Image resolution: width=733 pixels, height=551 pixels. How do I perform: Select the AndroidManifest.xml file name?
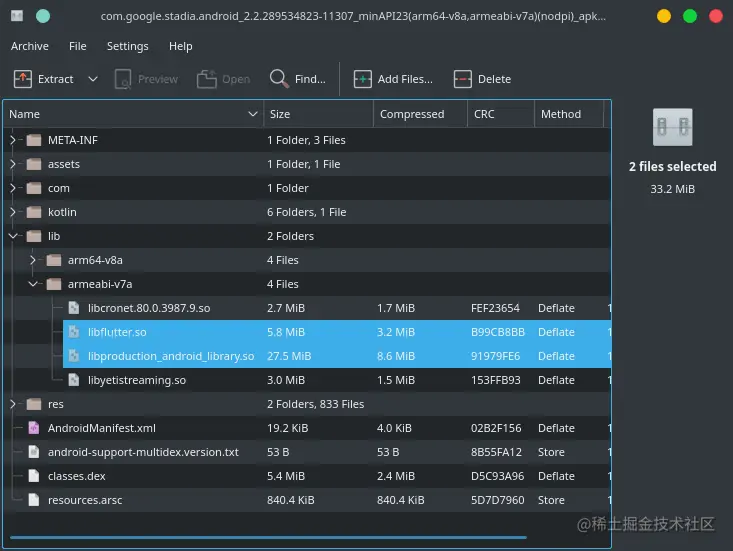(101, 428)
